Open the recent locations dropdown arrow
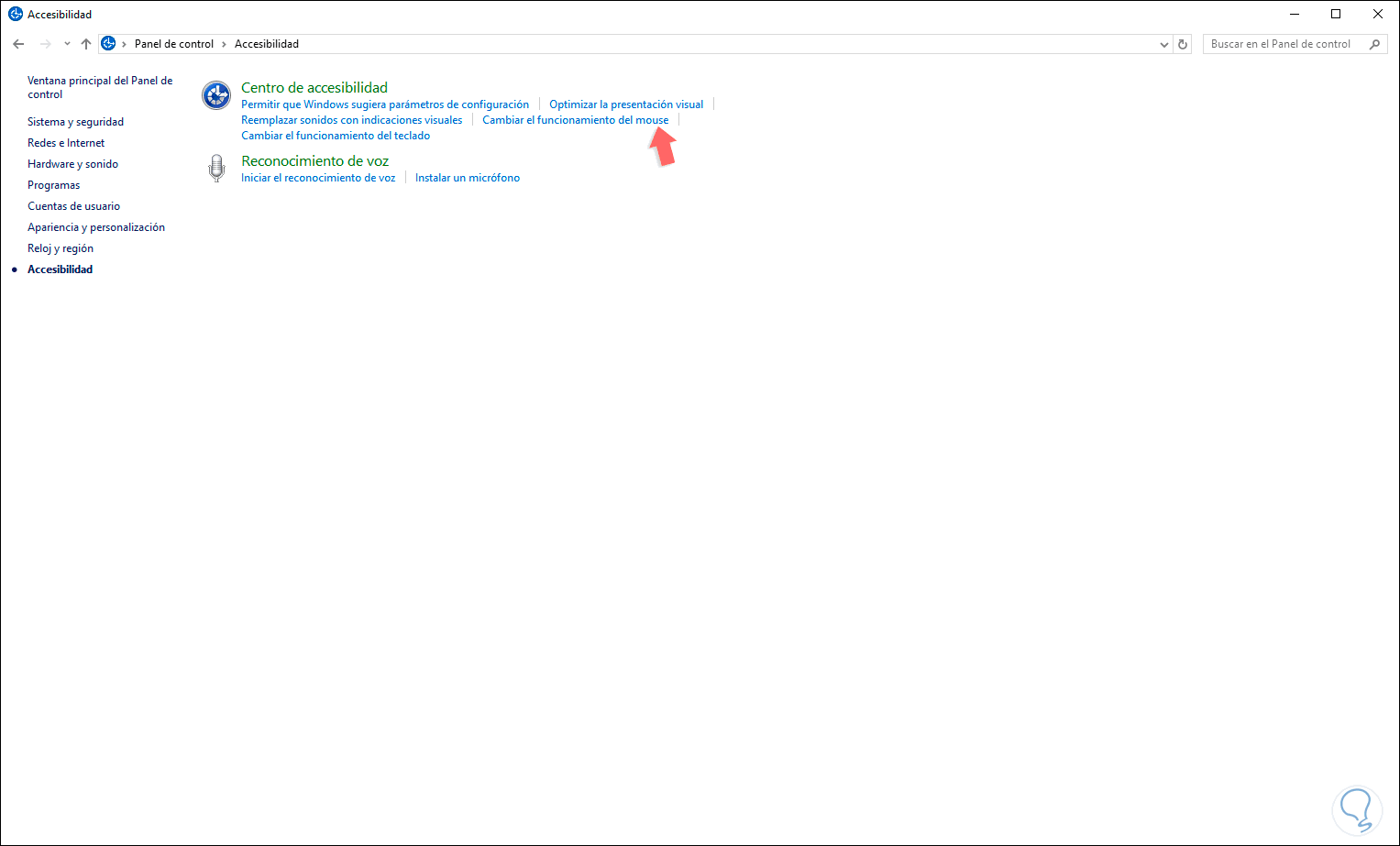Viewport: 1400px width, 846px height. tap(67, 44)
